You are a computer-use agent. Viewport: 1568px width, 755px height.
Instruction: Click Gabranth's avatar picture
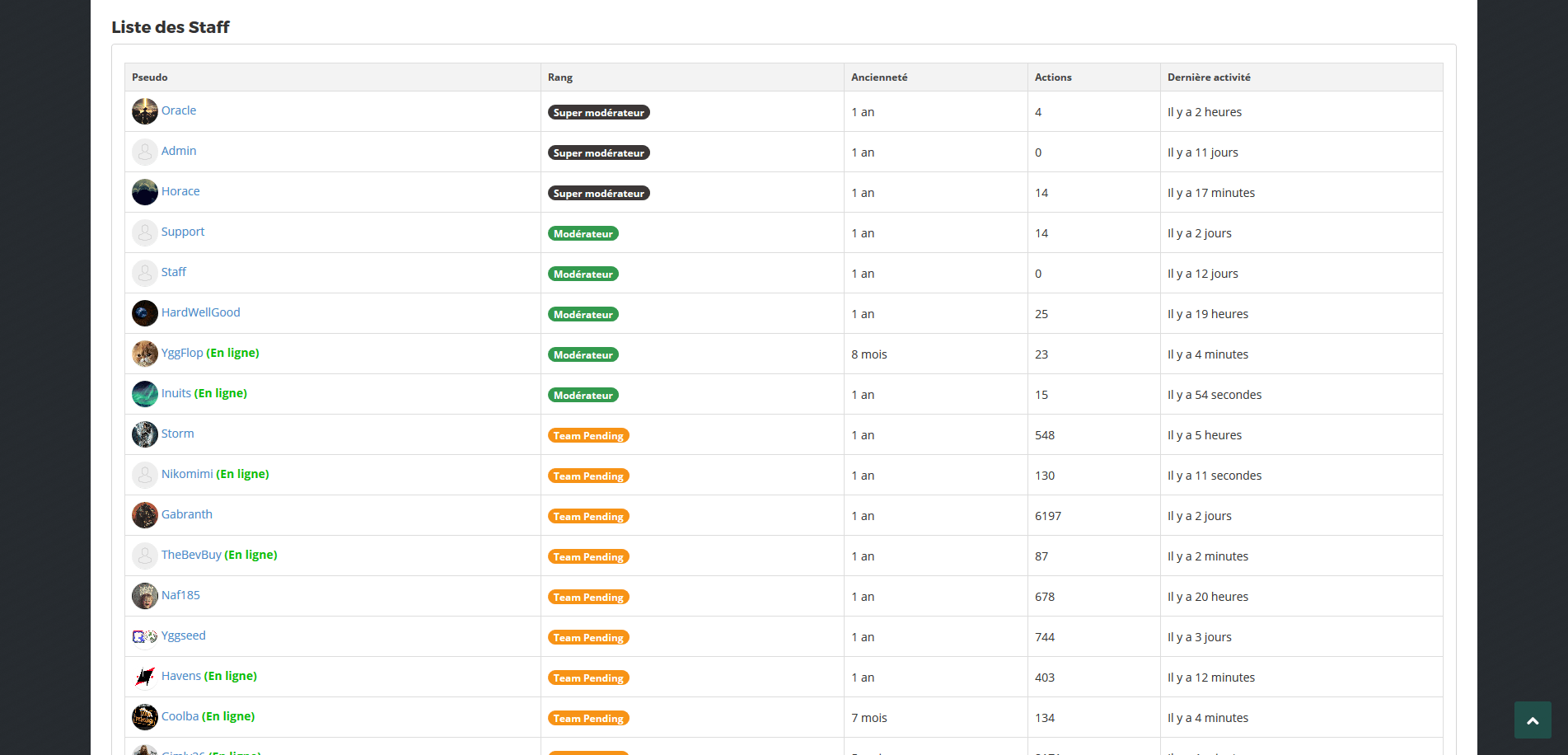(145, 515)
